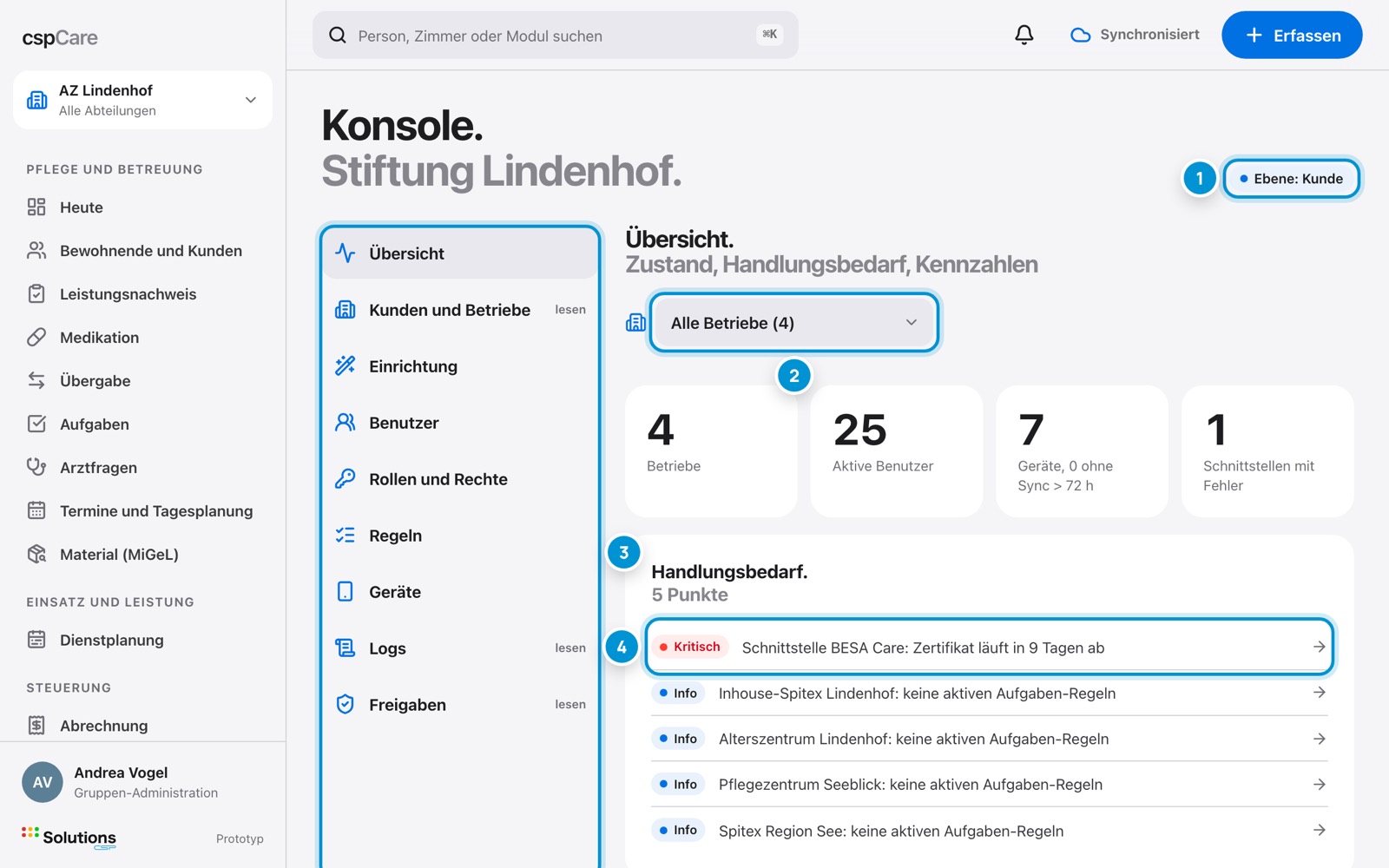1389x868 pixels.
Task: Open Inhouse-Spitex Lindenhof info item
Action: click(989, 693)
